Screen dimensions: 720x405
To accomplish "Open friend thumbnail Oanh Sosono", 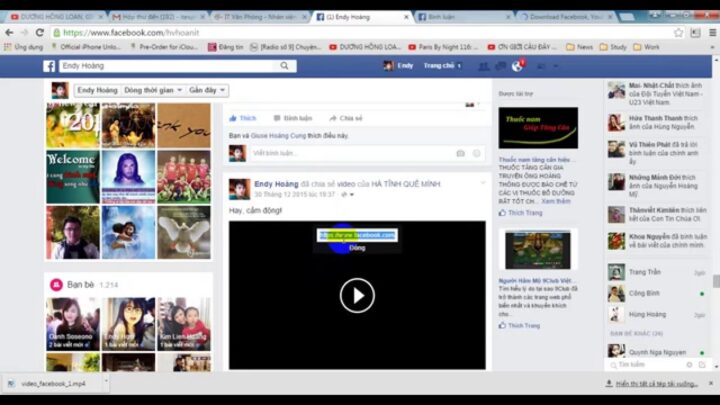I will pos(73,324).
